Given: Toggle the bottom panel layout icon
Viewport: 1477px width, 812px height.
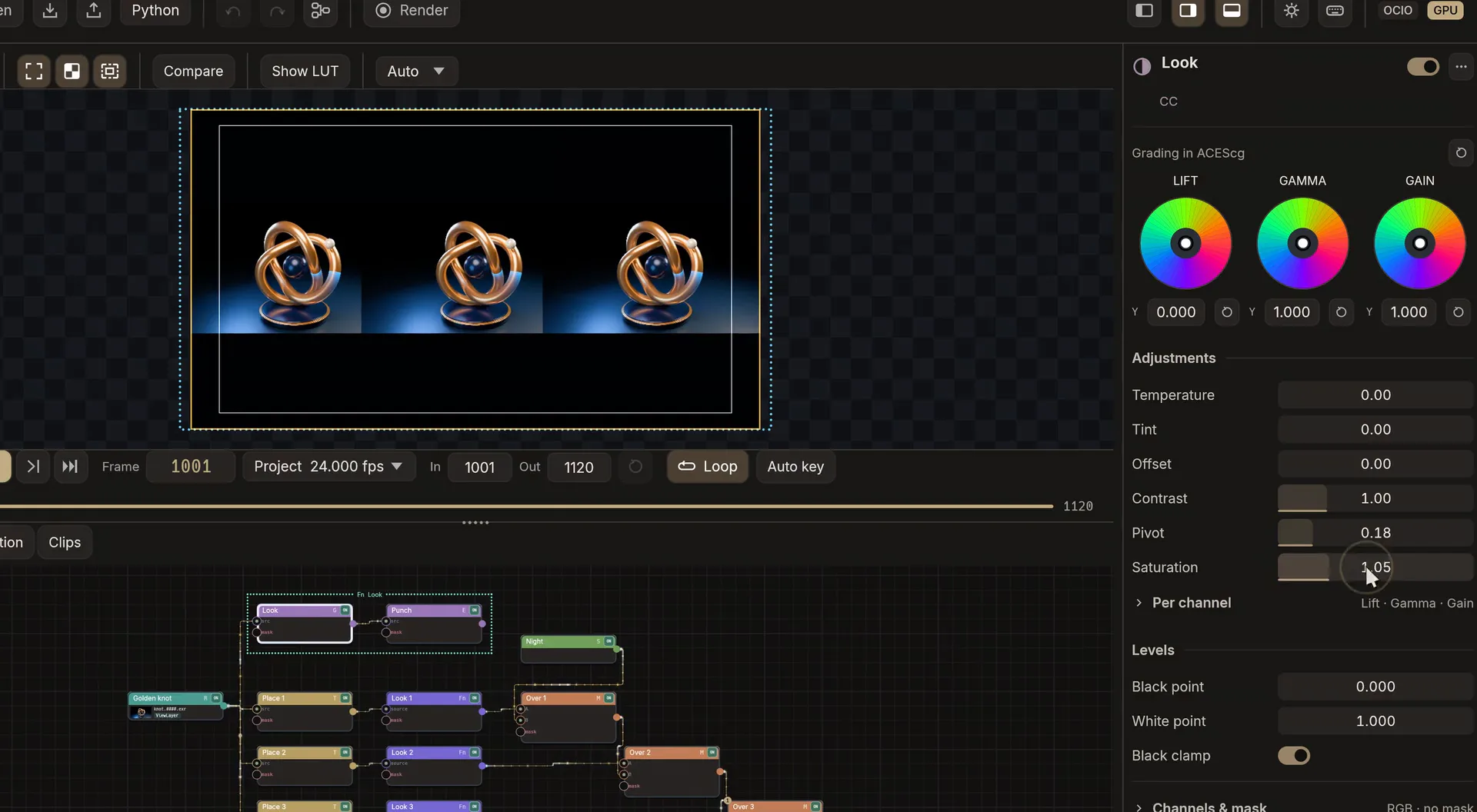Looking at the screenshot, I should 1232,11.
